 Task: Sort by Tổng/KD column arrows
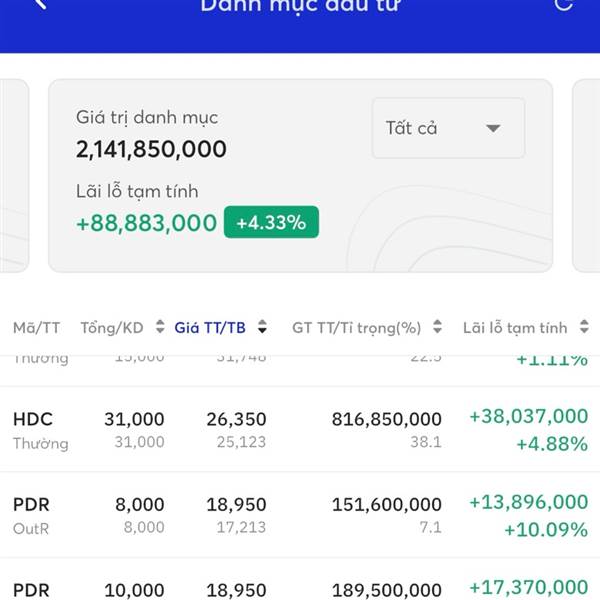pyautogui.click(x=160, y=327)
